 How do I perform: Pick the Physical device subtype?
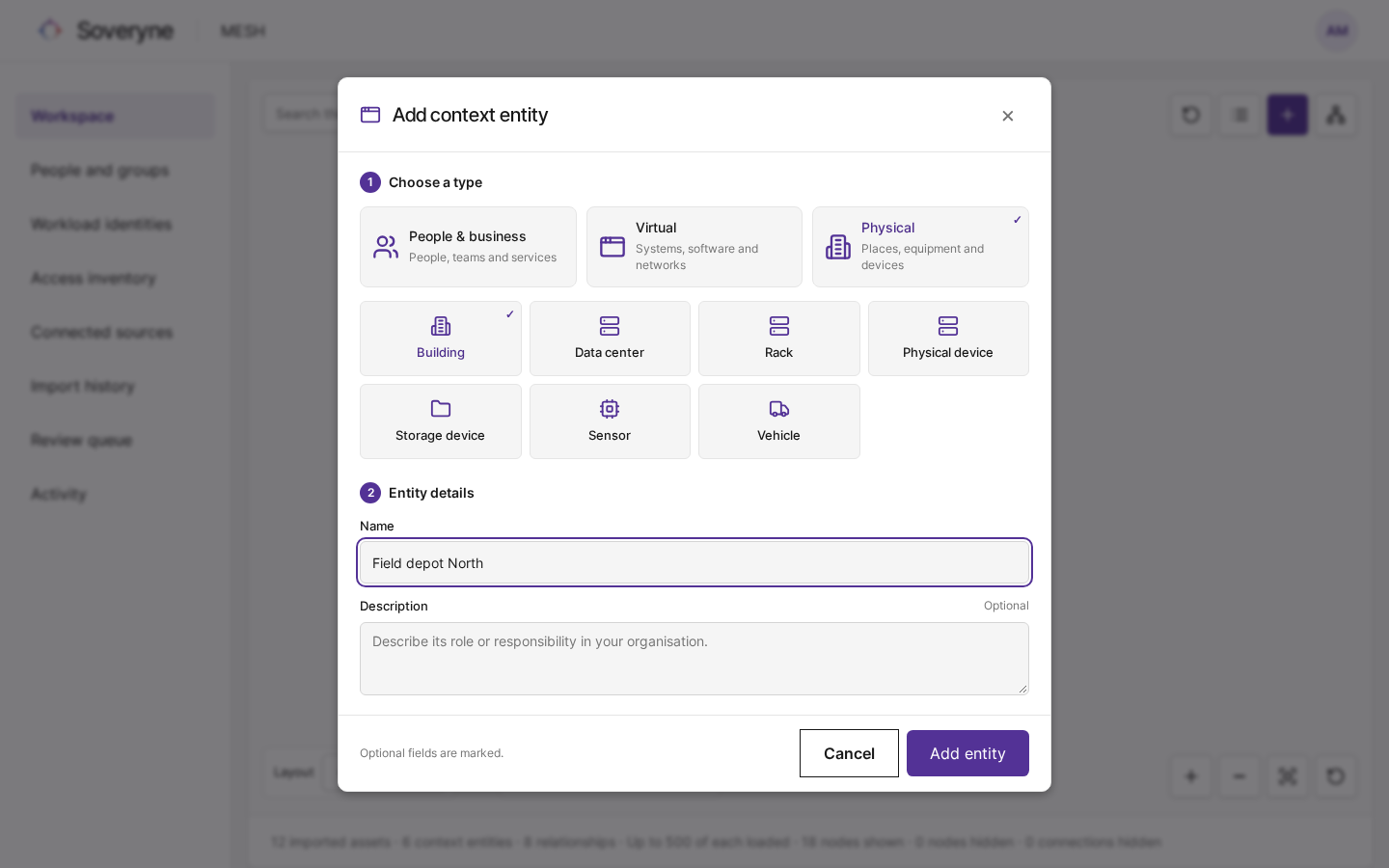pos(948,339)
